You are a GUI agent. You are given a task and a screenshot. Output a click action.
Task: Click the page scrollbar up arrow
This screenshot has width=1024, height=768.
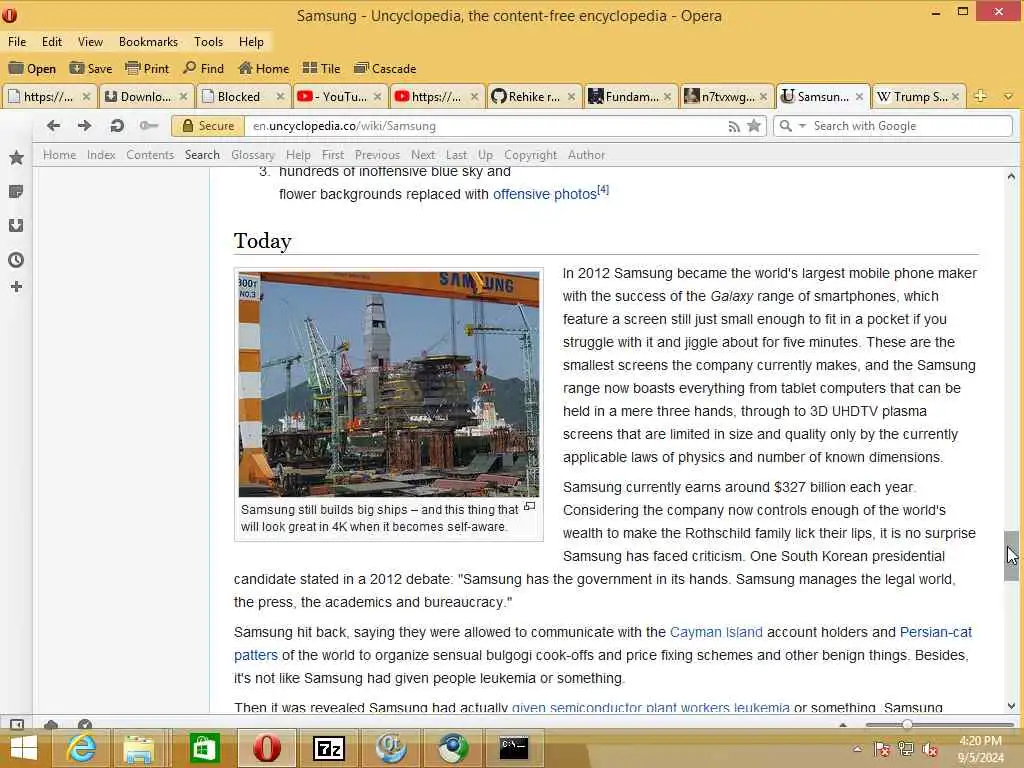tap(1011, 176)
